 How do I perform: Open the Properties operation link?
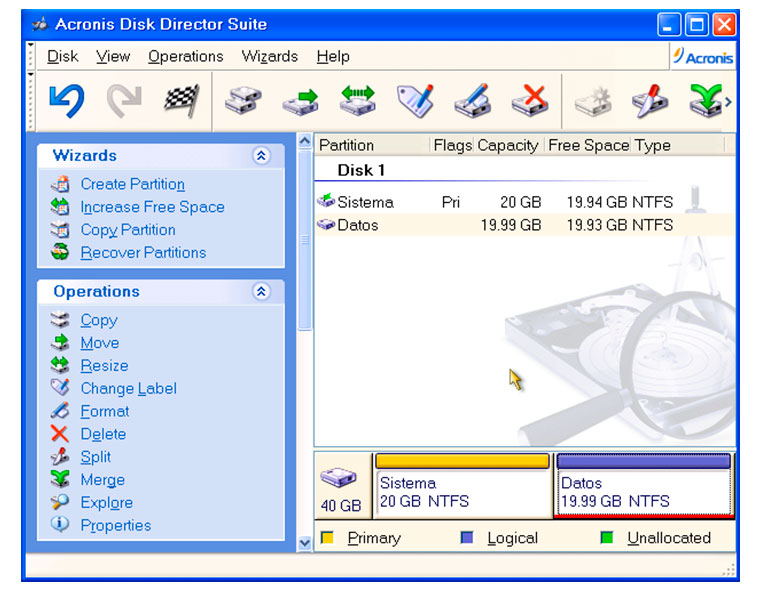pos(116,525)
